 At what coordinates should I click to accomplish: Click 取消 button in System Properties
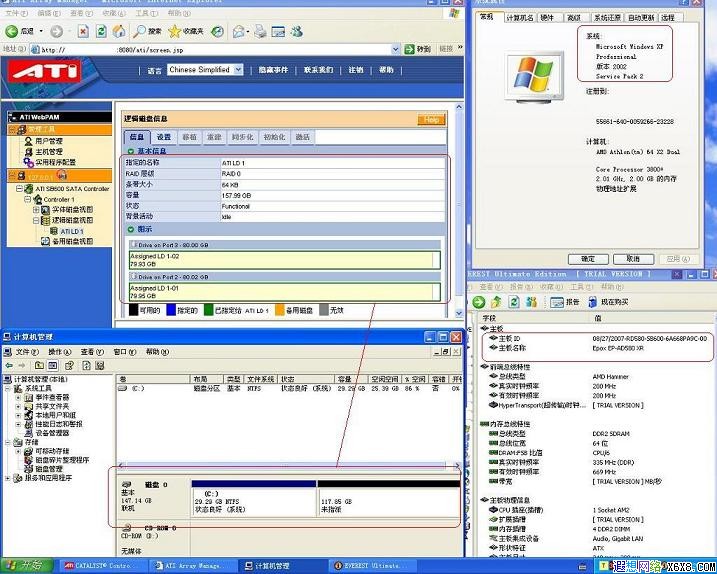tap(633, 259)
